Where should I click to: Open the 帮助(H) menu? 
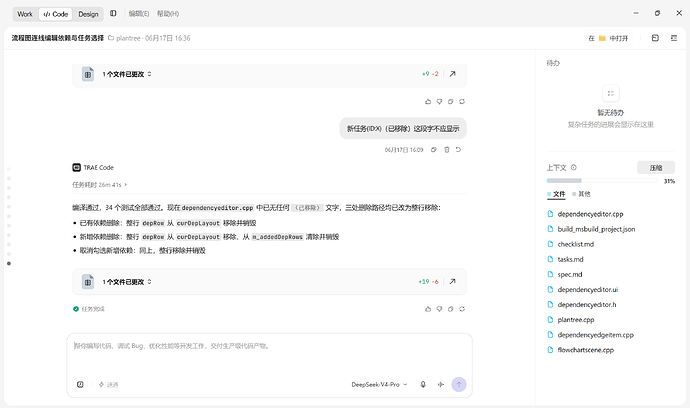point(168,14)
